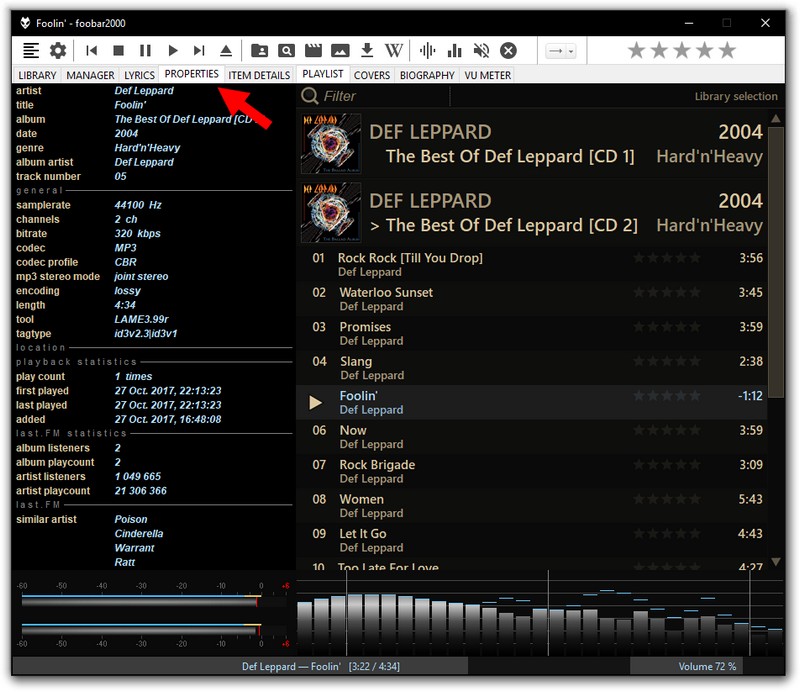This screenshot has height=692, width=800.
Task: Pause the current song
Action: [145, 51]
